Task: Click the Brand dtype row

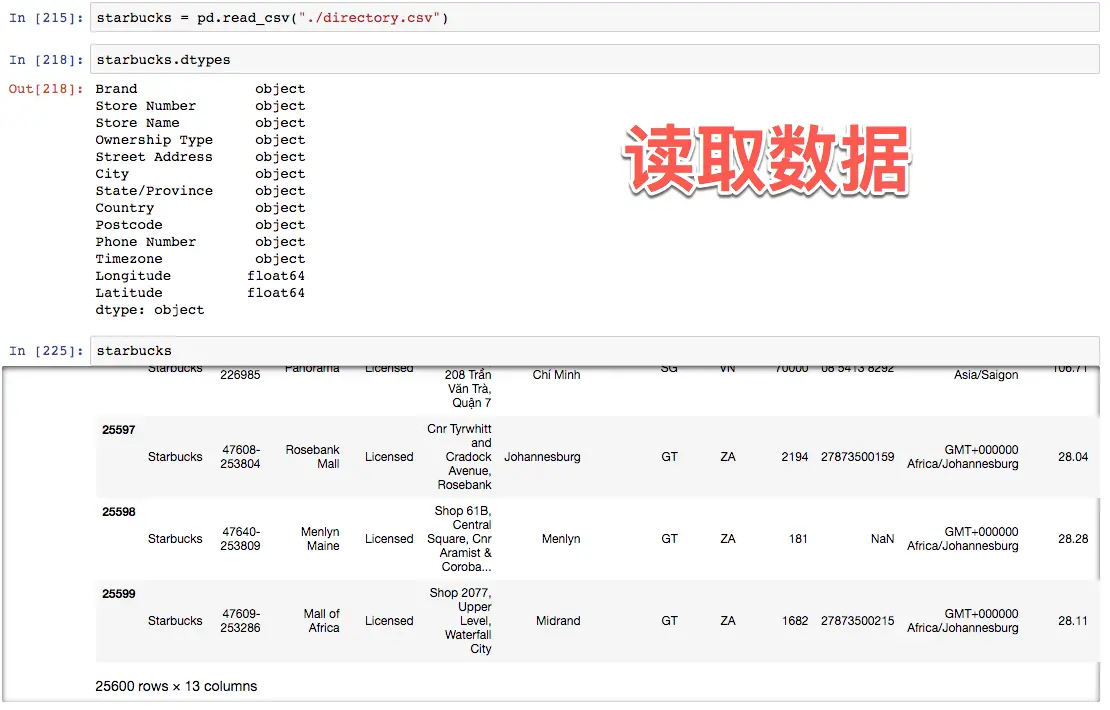Action: 200,88
